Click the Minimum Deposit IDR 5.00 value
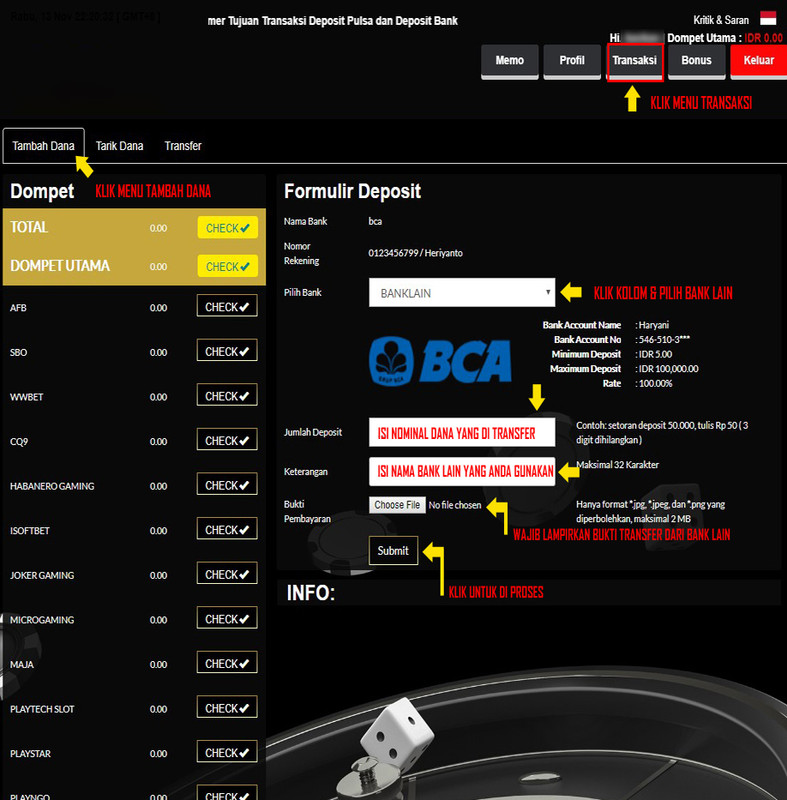 [655, 354]
